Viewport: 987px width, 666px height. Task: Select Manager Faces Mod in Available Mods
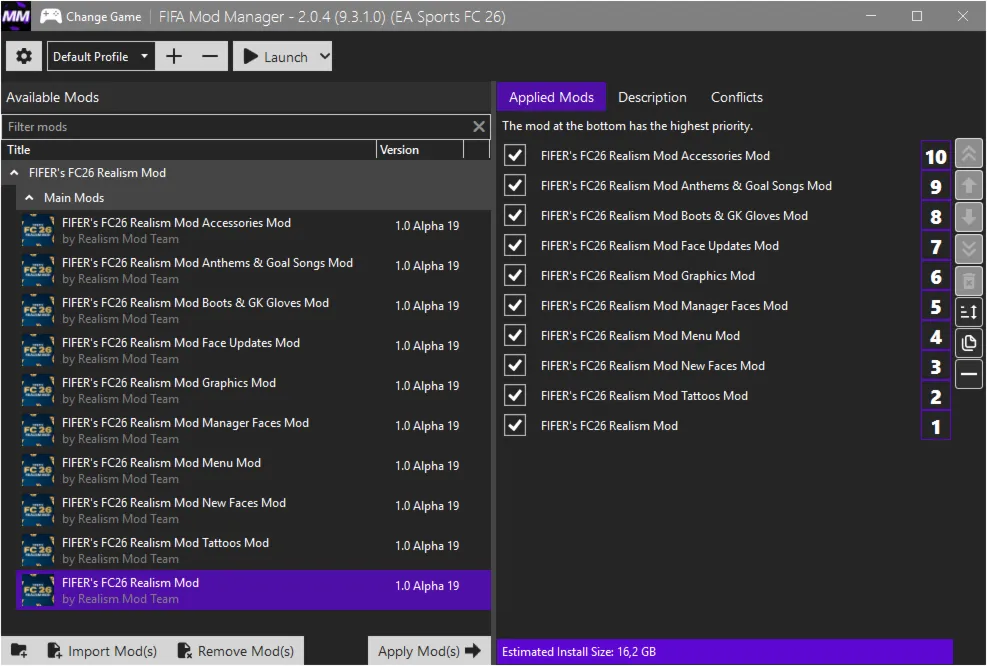pyautogui.click(x=253, y=431)
